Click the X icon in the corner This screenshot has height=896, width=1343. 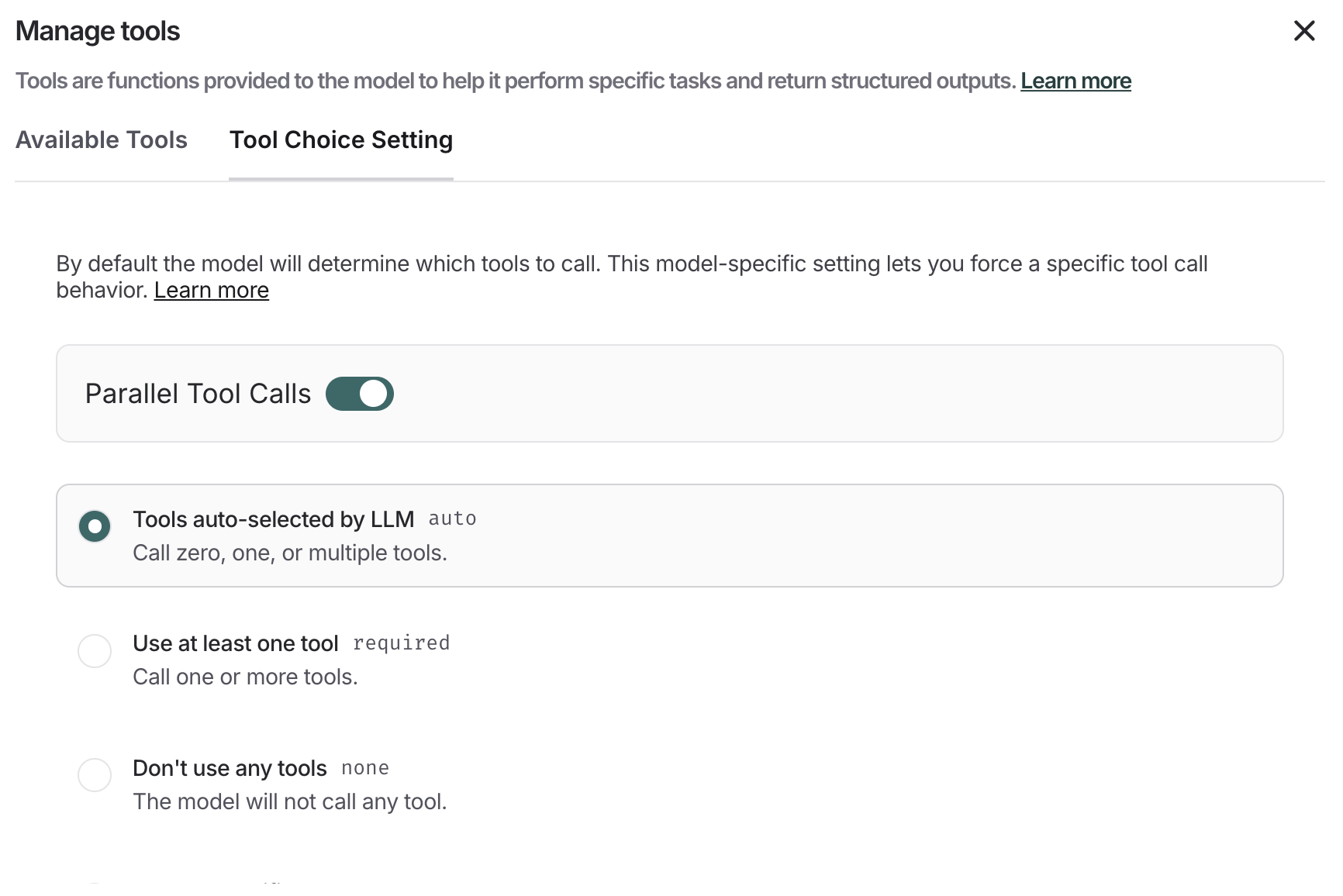1305,31
